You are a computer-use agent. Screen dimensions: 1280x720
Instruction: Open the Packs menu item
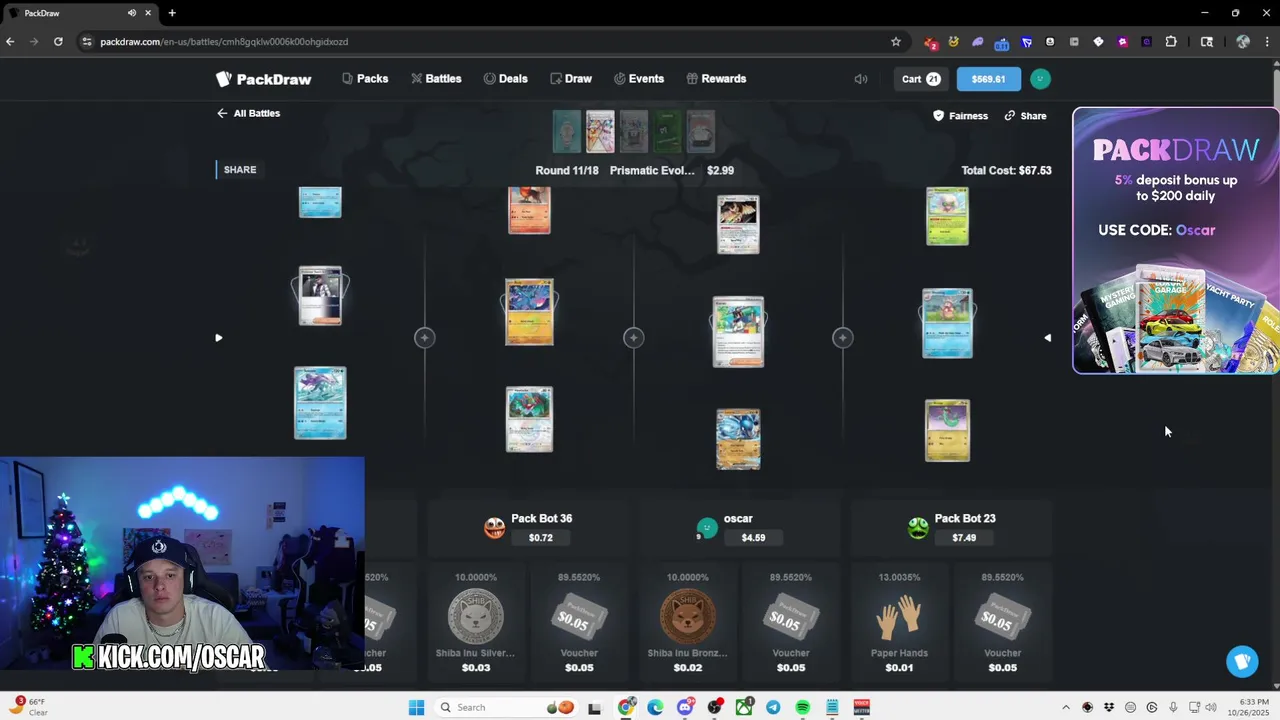click(x=365, y=79)
